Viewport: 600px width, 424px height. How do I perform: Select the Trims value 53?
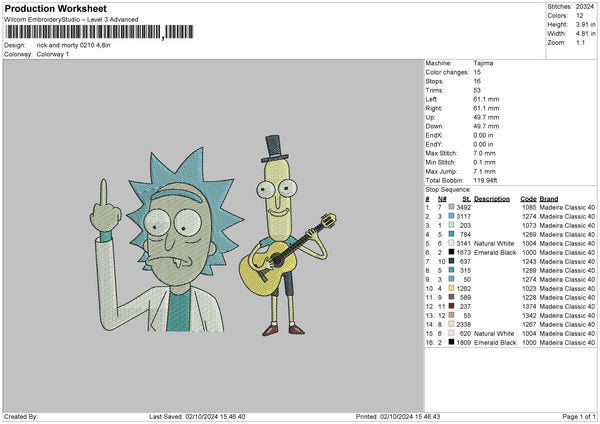tap(477, 90)
